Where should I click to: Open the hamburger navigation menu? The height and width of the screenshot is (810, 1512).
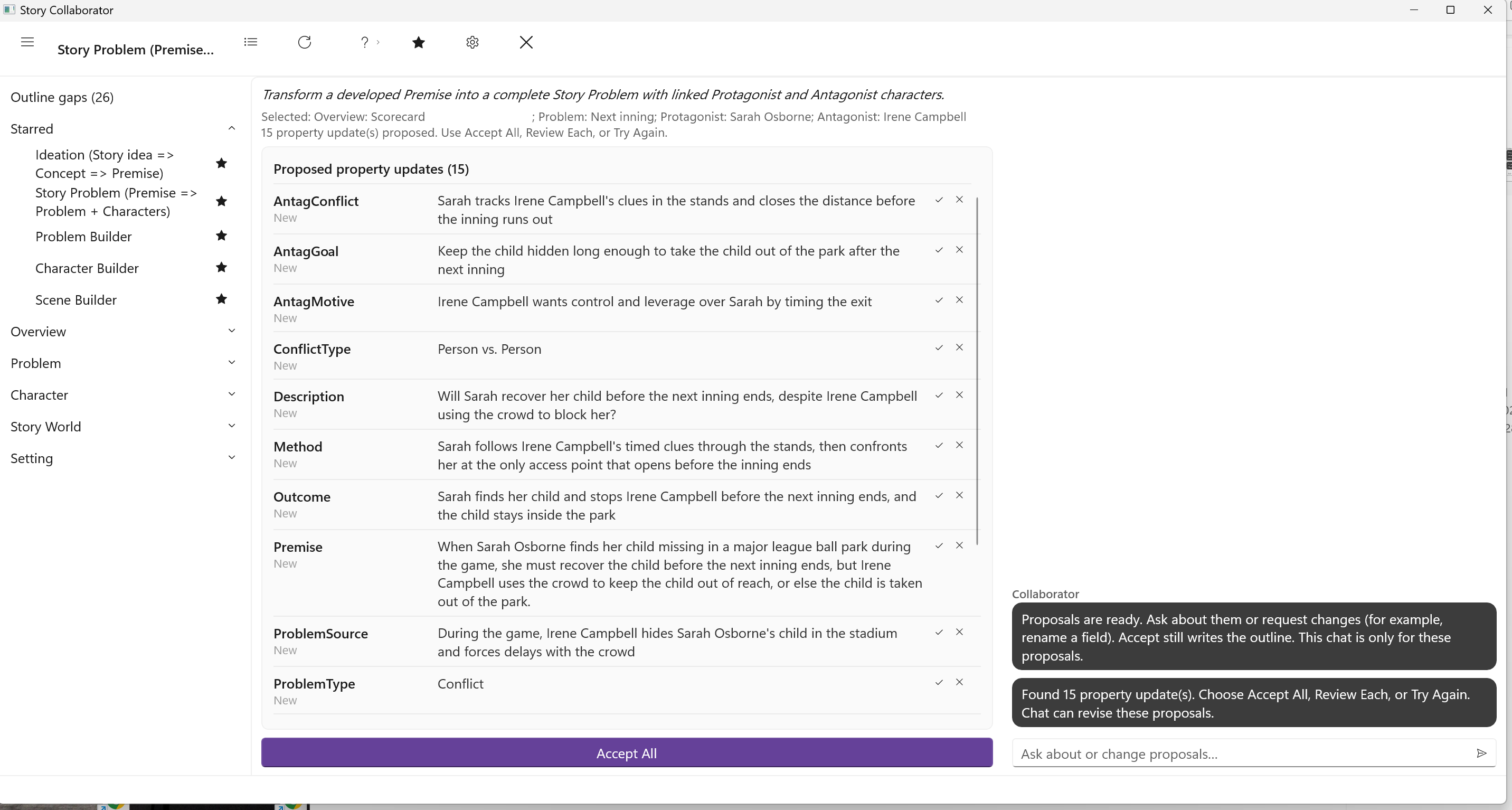click(x=27, y=42)
